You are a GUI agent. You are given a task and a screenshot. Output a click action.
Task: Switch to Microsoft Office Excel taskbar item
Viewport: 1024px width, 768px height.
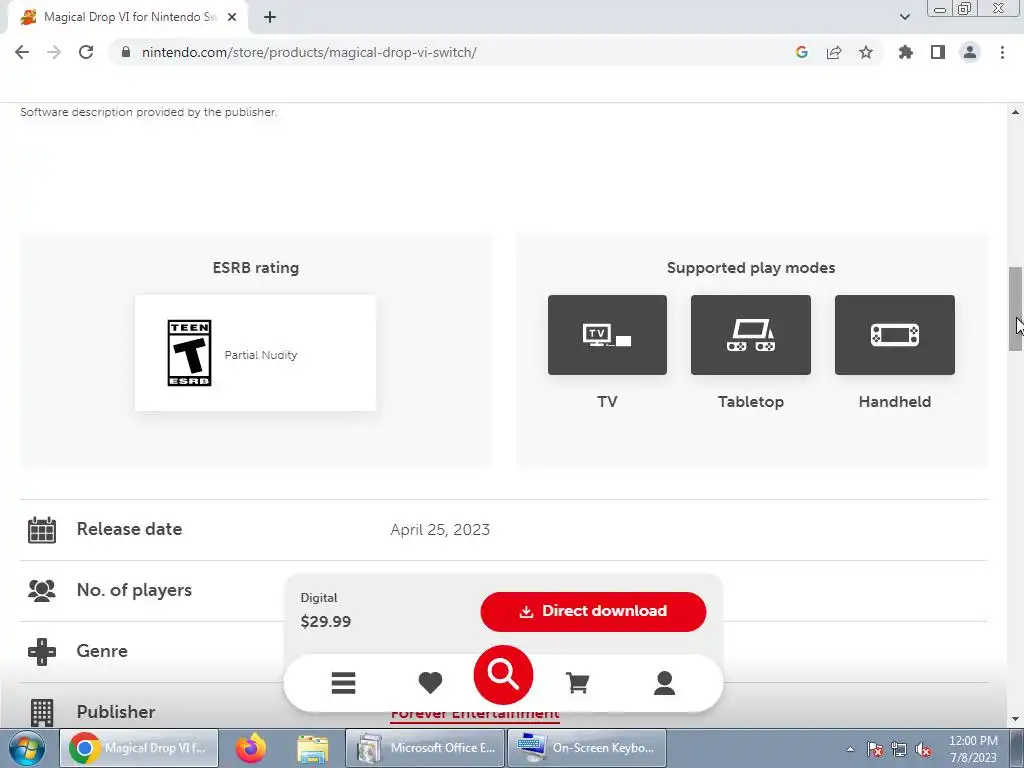[424, 748]
